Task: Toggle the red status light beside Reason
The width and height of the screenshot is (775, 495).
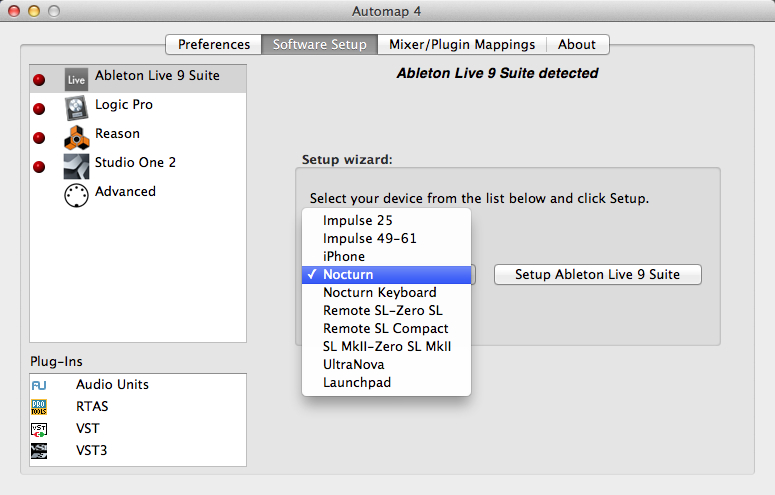Action: tap(40, 138)
